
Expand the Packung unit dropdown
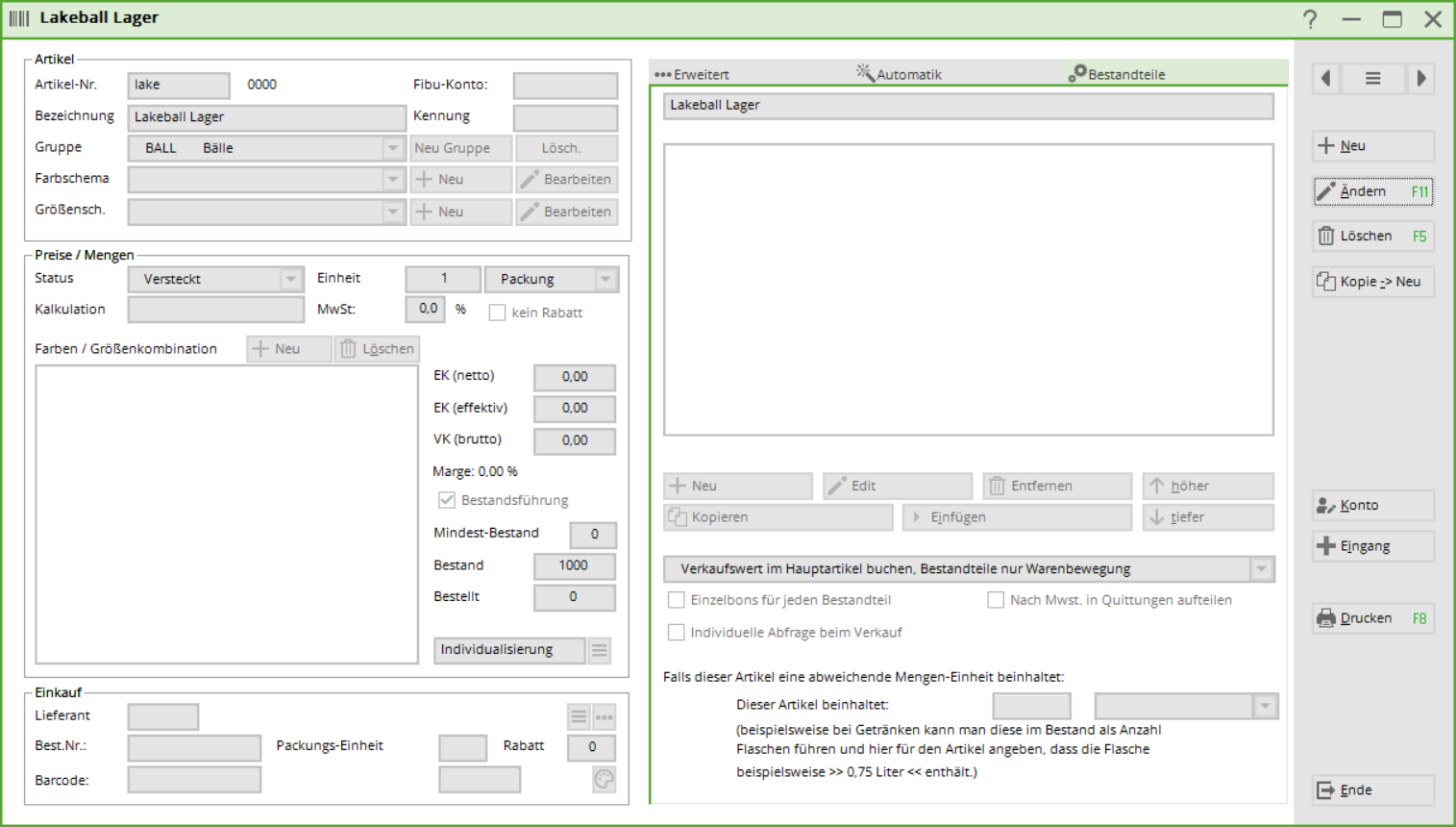point(605,279)
